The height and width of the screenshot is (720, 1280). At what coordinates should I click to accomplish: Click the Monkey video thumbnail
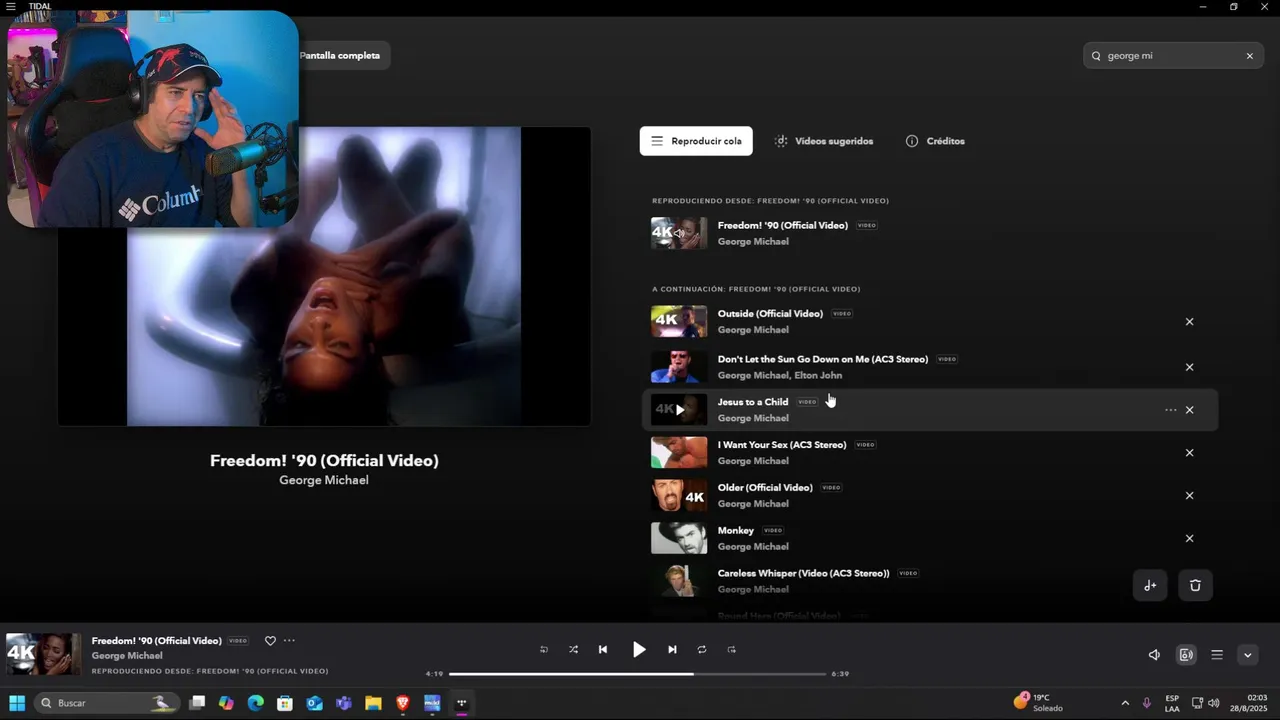pyautogui.click(x=679, y=538)
